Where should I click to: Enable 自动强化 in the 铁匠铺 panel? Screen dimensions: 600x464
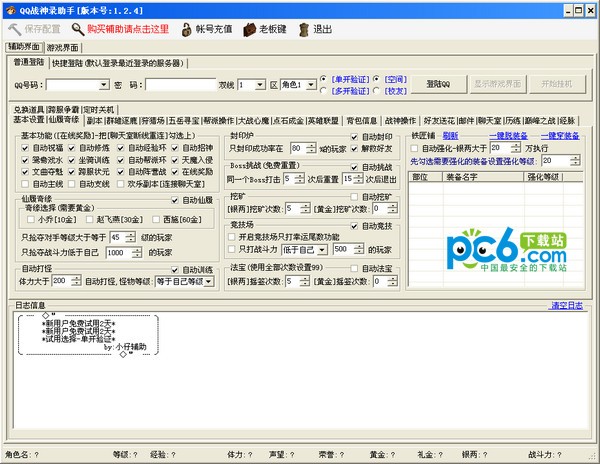click(414, 148)
